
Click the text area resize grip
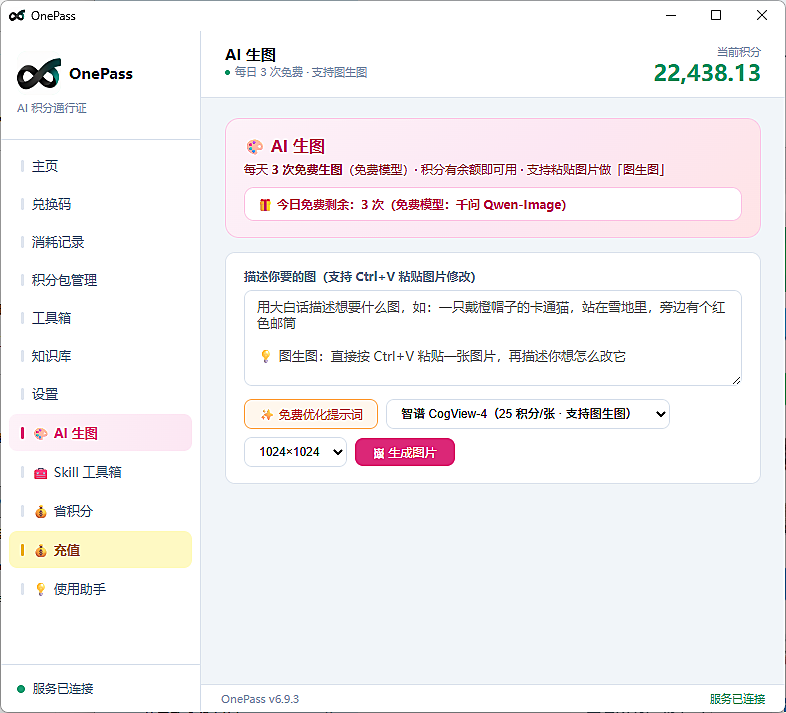coord(736,381)
